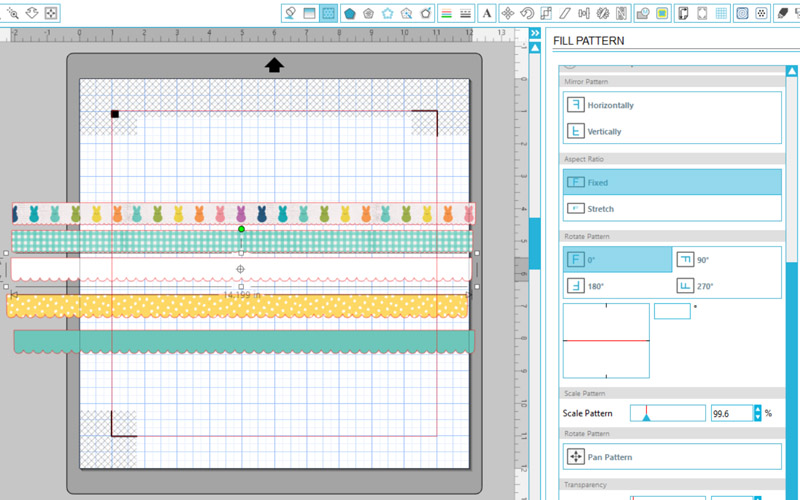Viewport: 800px width, 500px height.
Task: Click the Scale Pattern value field 99.6
Action: coord(732,413)
